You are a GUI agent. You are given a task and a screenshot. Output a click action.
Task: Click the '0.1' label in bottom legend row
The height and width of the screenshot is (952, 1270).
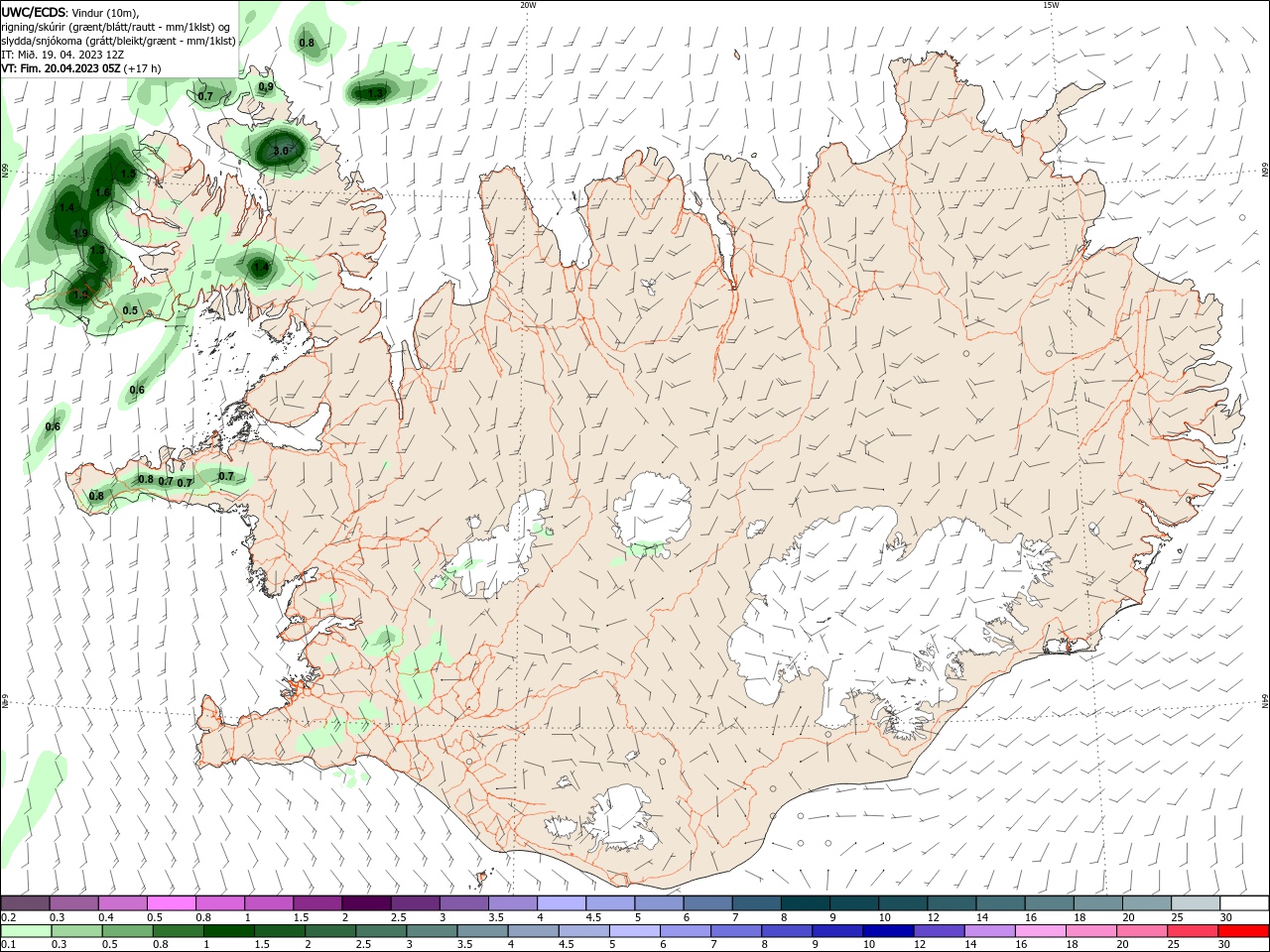[9, 945]
